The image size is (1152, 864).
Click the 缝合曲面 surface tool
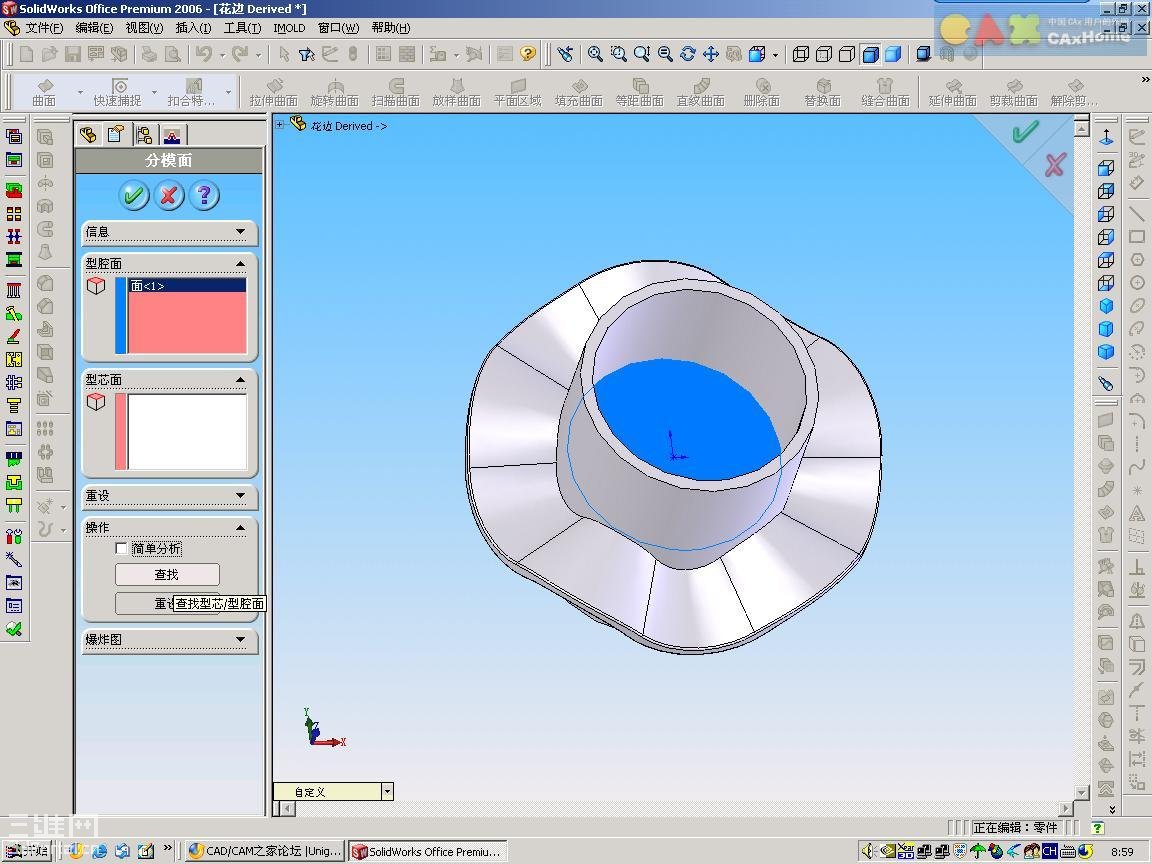[x=885, y=92]
